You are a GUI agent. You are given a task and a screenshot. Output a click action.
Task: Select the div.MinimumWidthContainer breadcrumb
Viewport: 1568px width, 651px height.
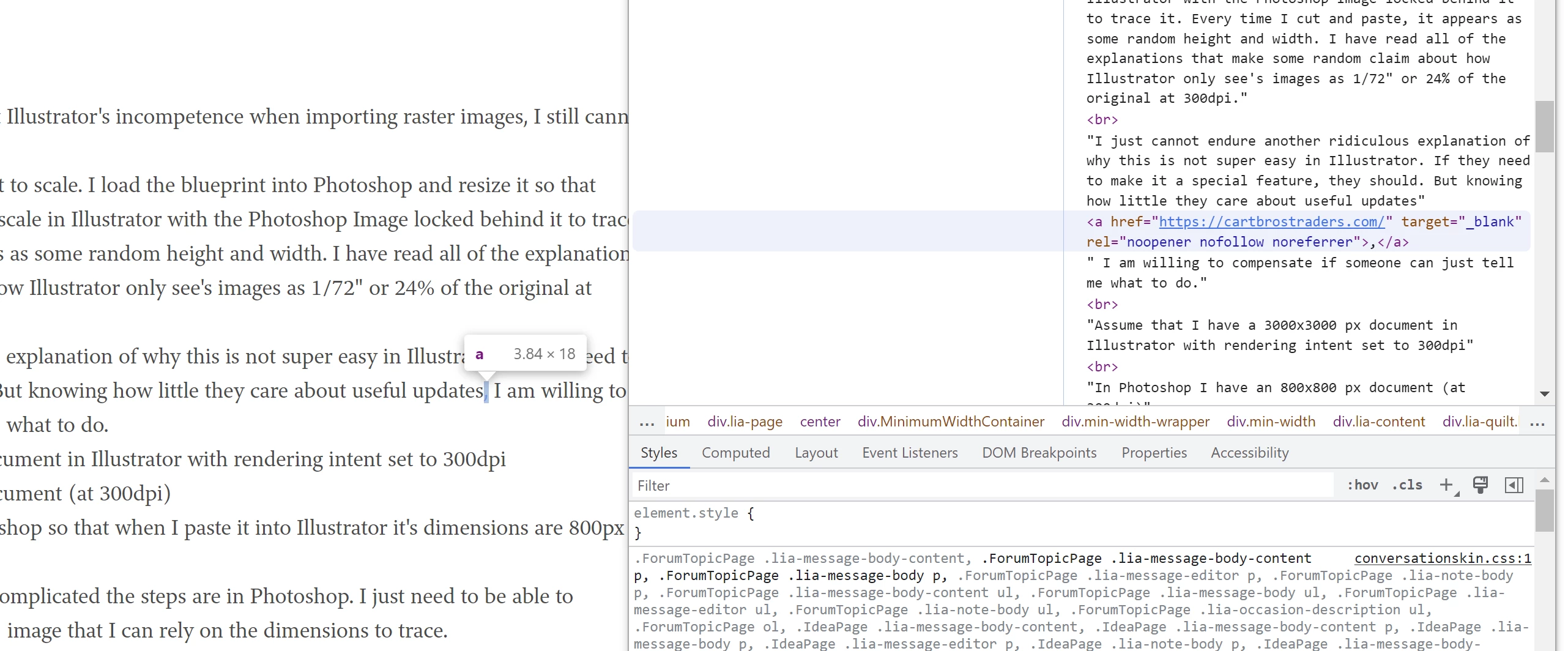(951, 422)
